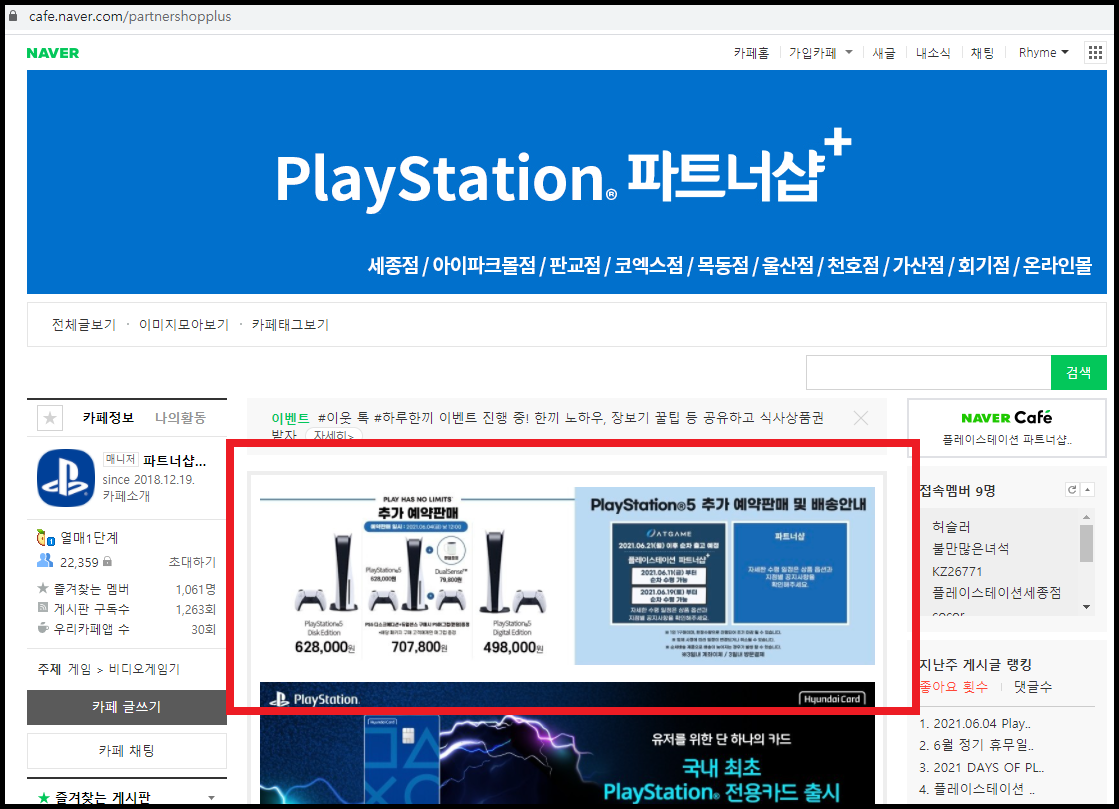Close the event notice banner

[x=861, y=418]
